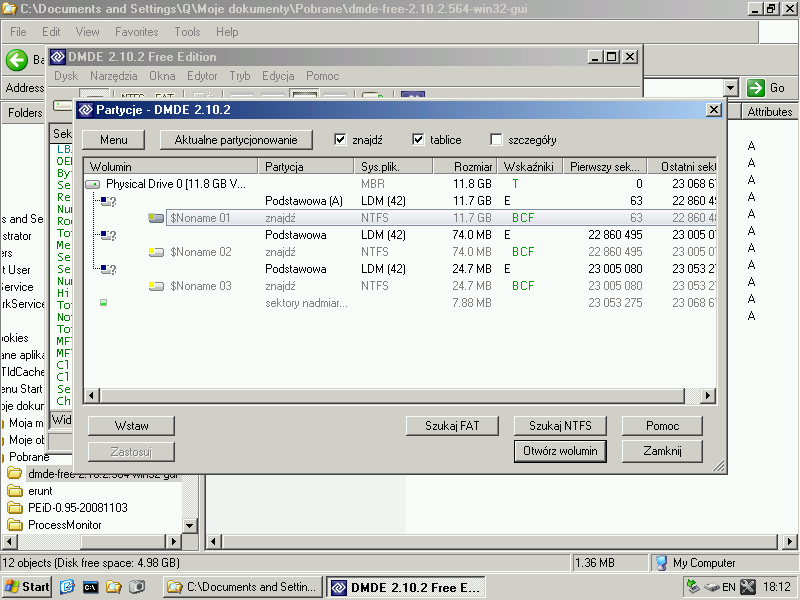Click the 'MBR' cell of Physical Drive 0
The height and width of the screenshot is (600, 800).
coord(373,184)
